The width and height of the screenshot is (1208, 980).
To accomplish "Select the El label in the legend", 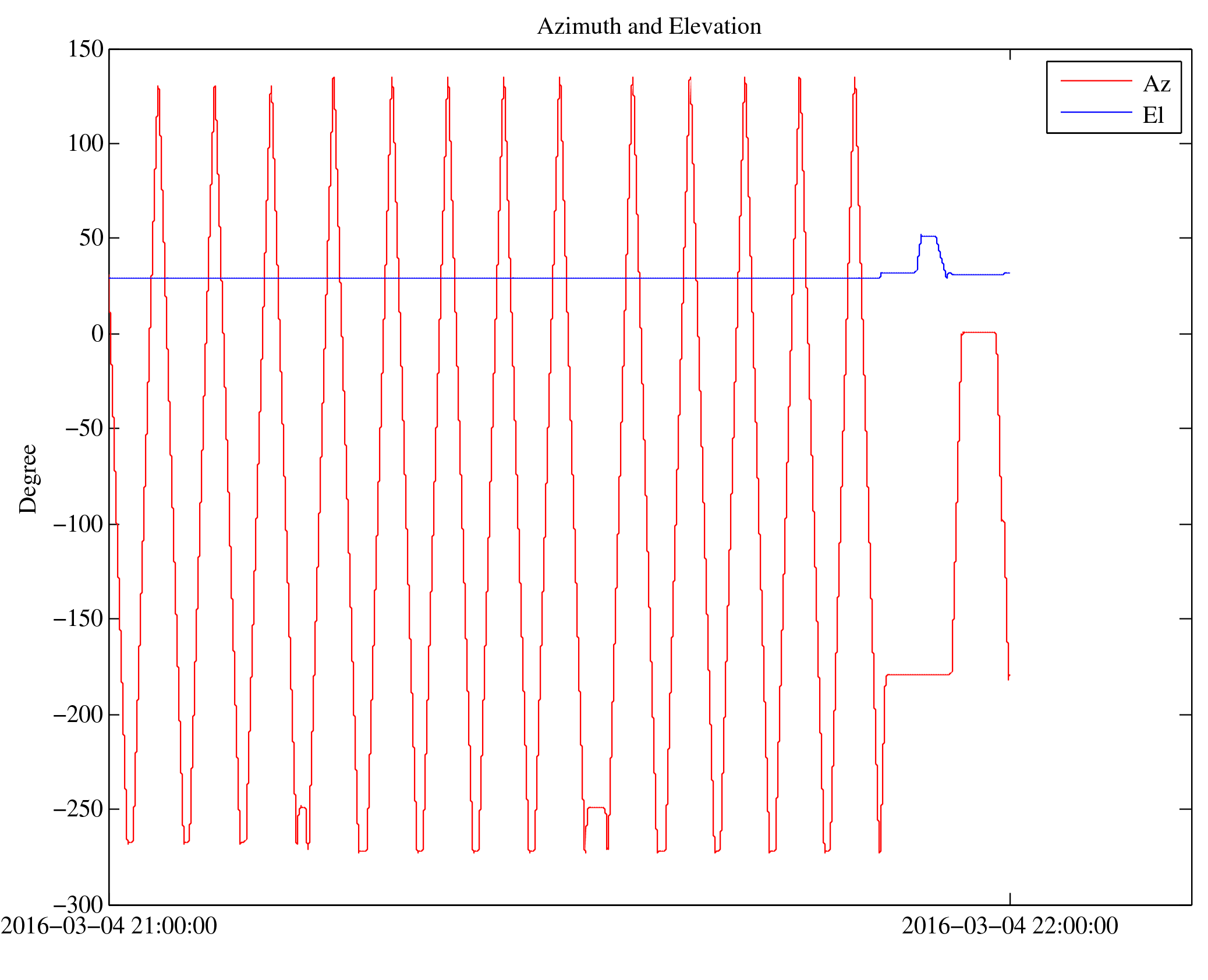I will (1153, 115).
